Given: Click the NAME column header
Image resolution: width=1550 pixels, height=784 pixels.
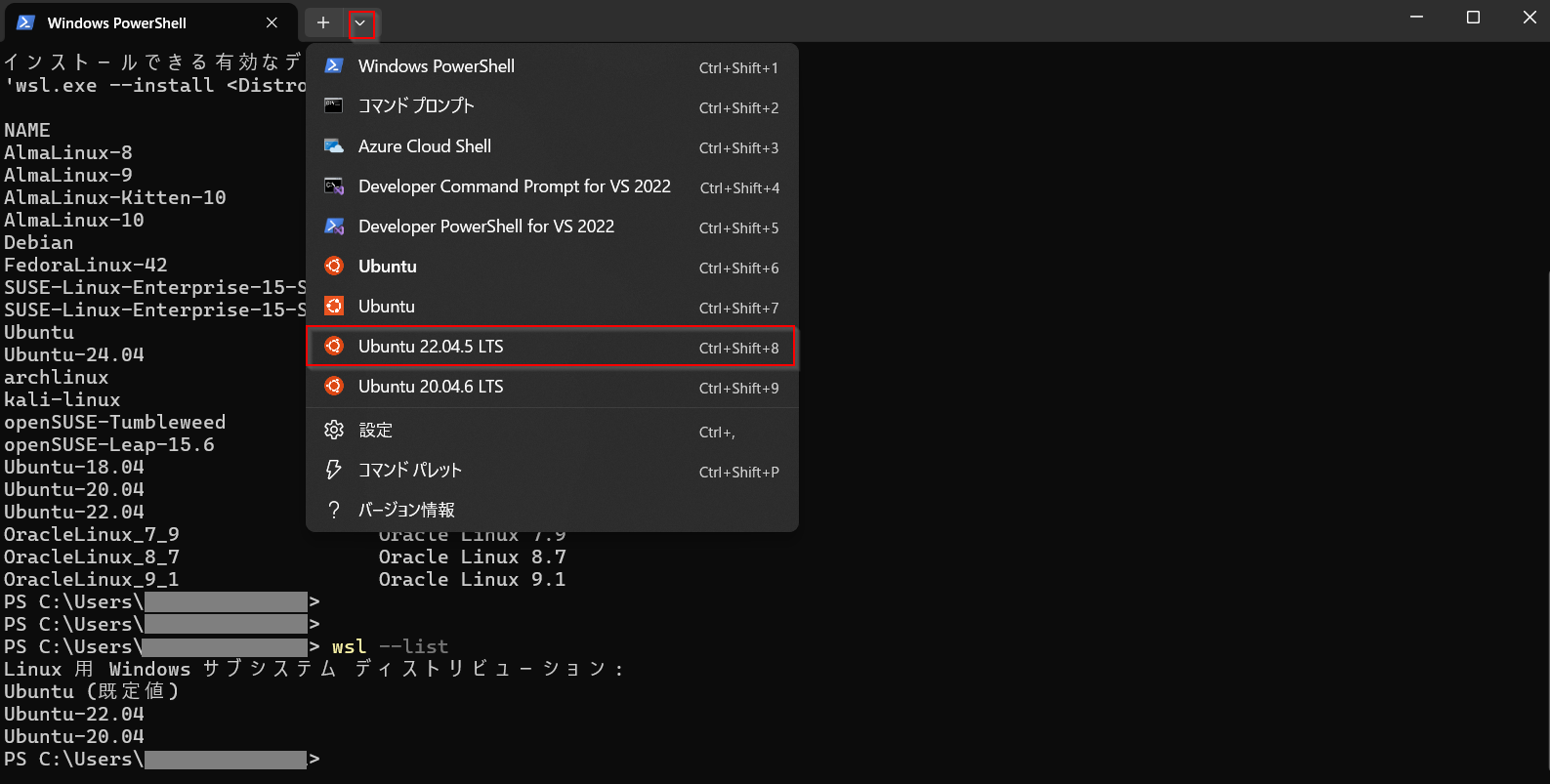Looking at the screenshot, I should point(27,130).
